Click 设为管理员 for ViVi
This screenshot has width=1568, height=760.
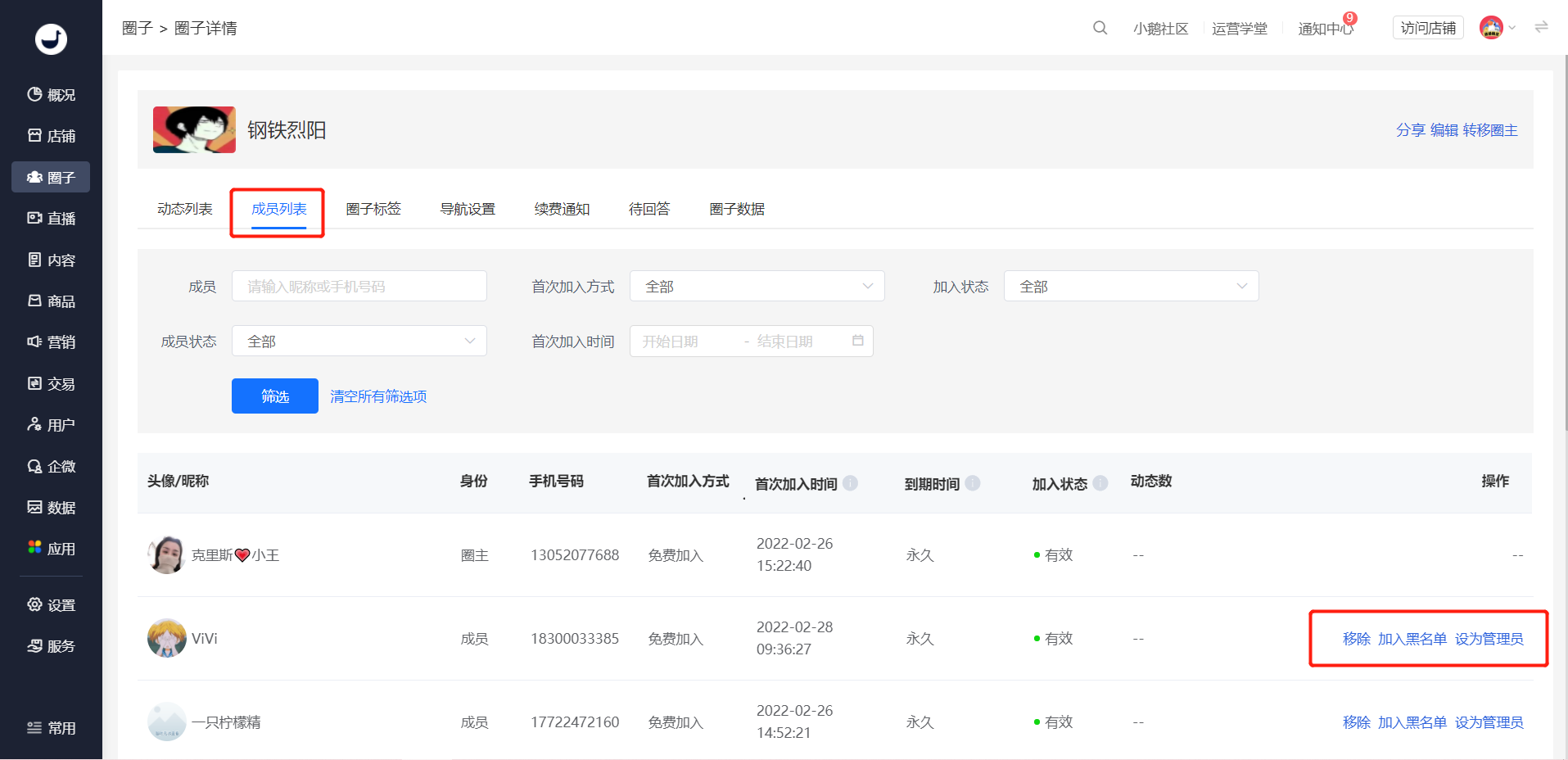[1489, 639]
